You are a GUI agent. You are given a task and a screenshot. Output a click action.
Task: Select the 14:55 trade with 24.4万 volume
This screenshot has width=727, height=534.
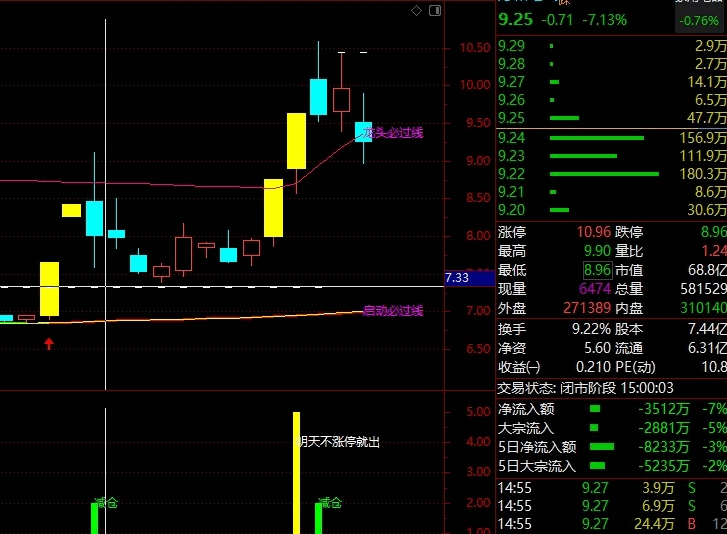612,524
